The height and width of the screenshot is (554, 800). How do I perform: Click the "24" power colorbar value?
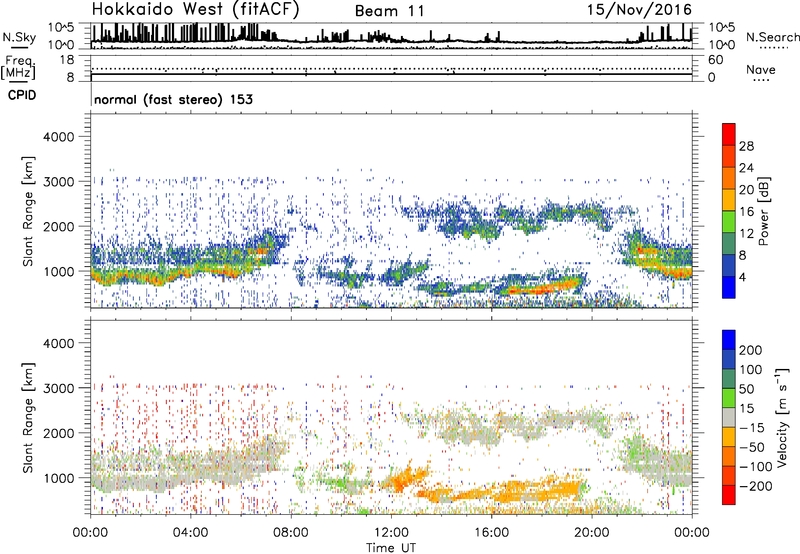(x=746, y=168)
